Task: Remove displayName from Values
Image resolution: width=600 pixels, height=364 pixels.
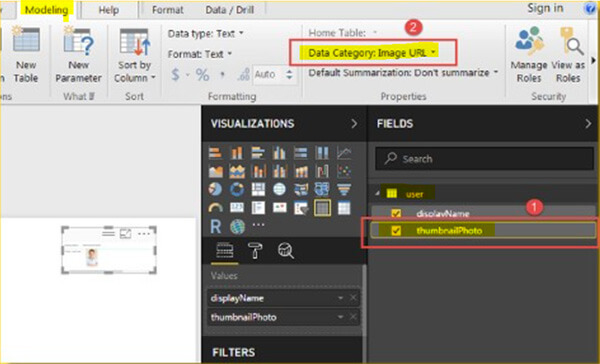Action: (353, 298)
